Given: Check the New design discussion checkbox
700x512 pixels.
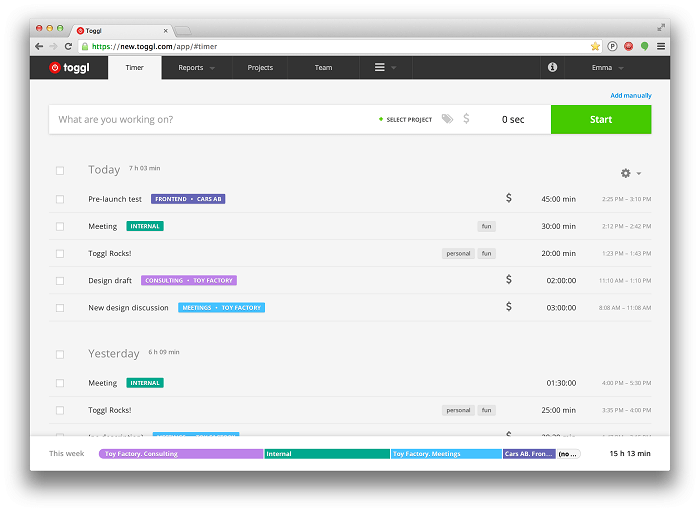Looking at the screenshot, I should coord(60,308).
